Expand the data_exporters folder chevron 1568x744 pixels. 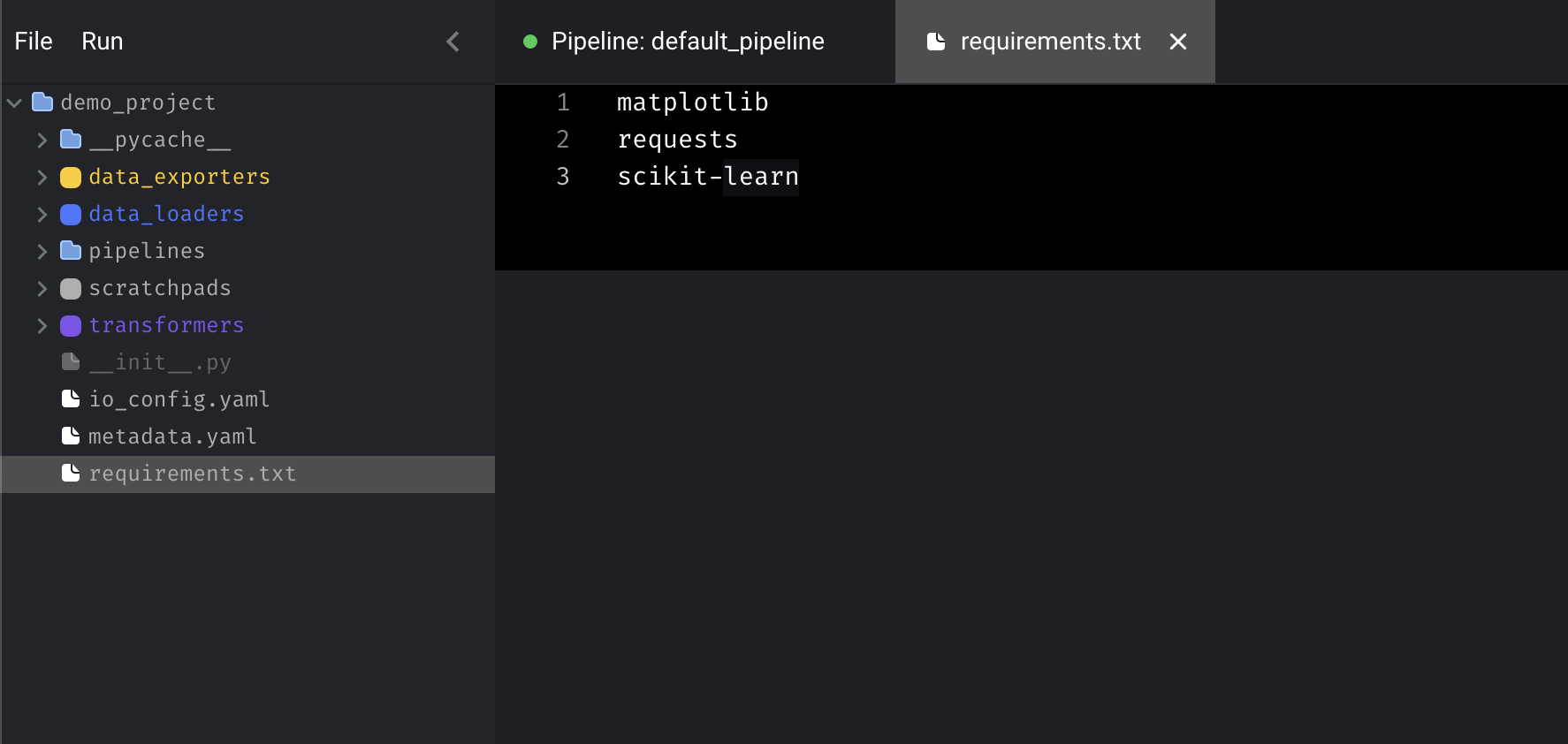42,177
